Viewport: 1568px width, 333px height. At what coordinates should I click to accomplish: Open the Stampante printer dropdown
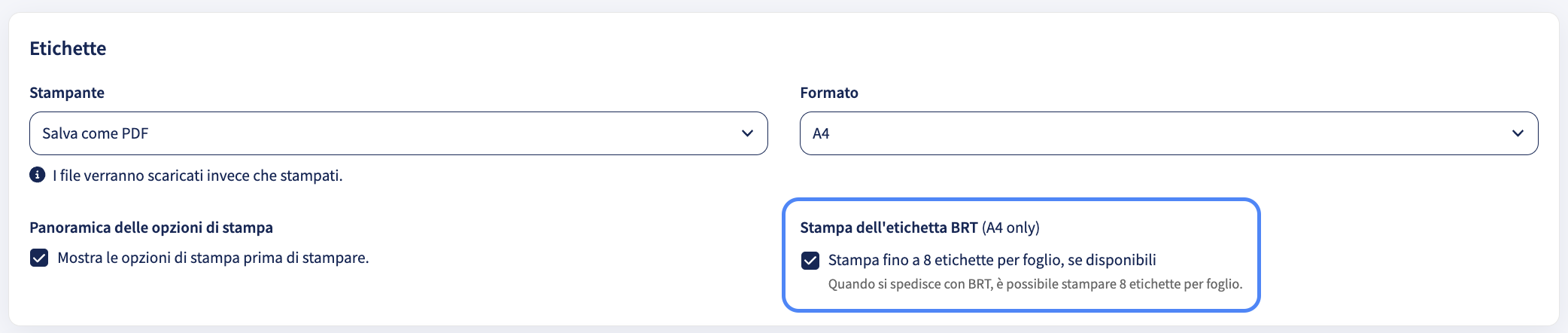[399, 133]
